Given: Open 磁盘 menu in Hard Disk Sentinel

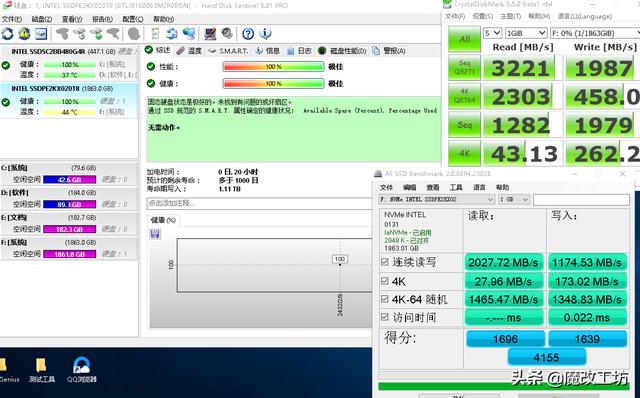Looking at the screenshot, I should [42, 19].
